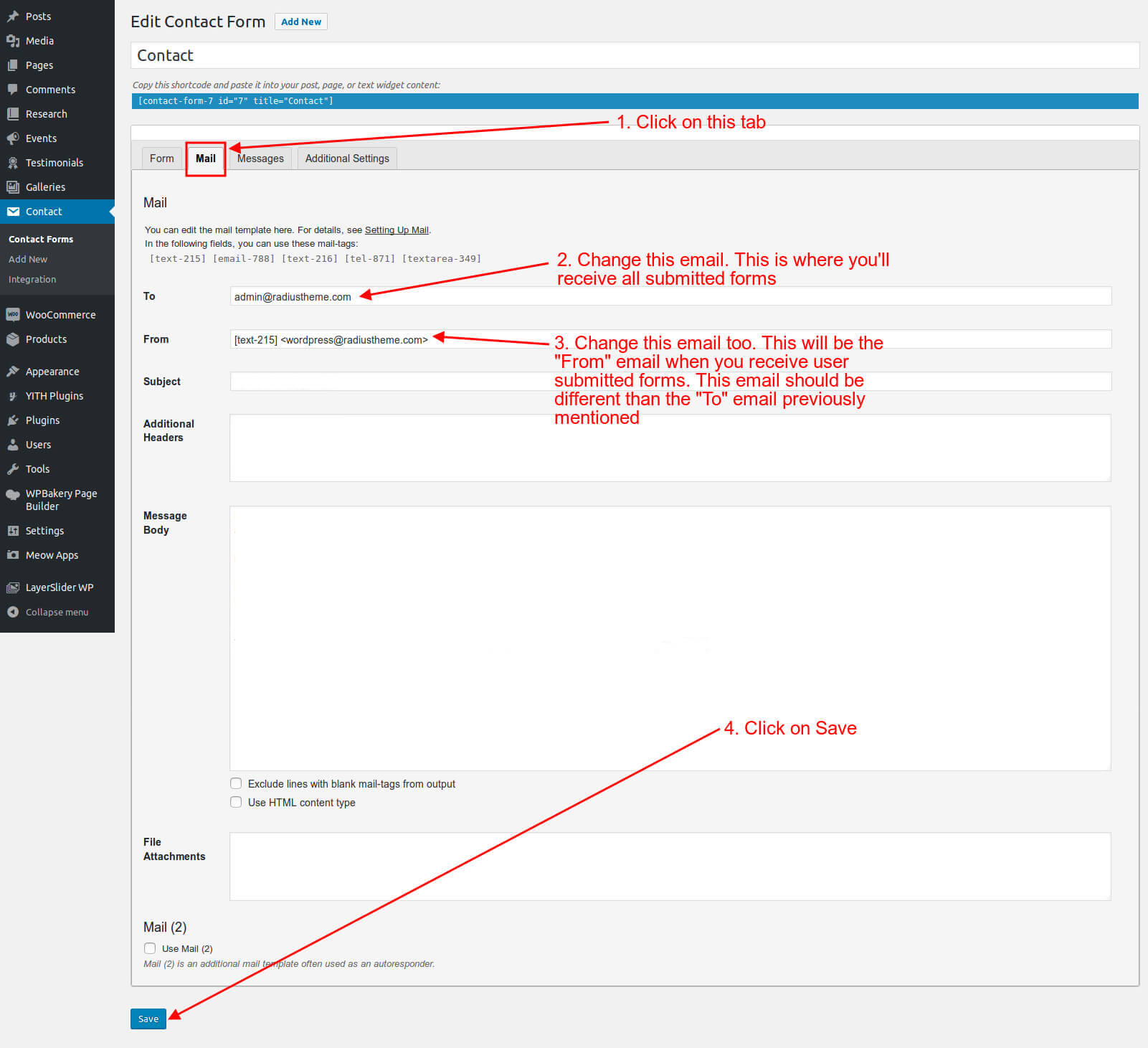
Task: Click the Contact form title field
Action: coord(635,55)
